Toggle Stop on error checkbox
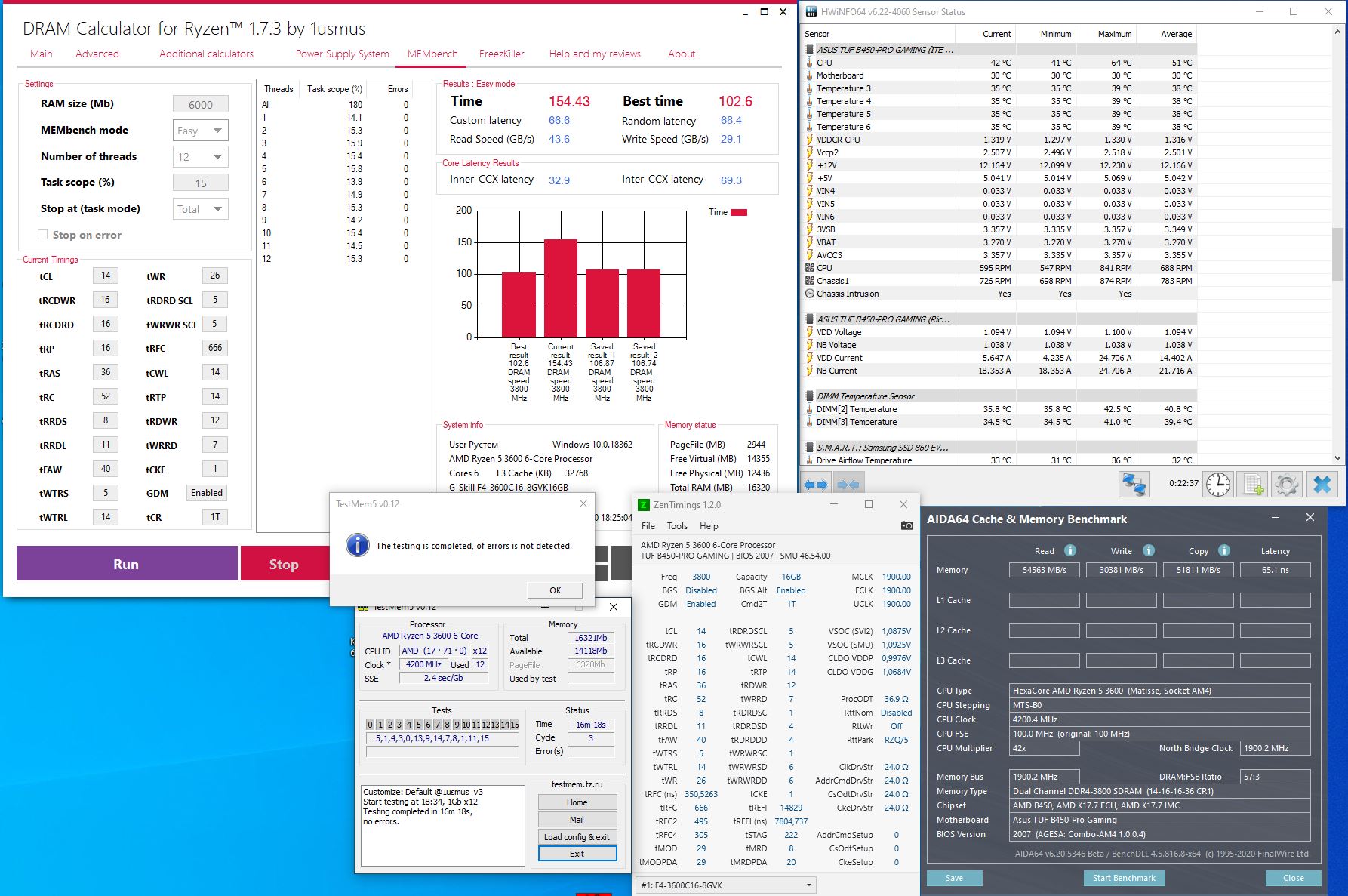This screenshot has width=1348, height=896. point(43,235)
